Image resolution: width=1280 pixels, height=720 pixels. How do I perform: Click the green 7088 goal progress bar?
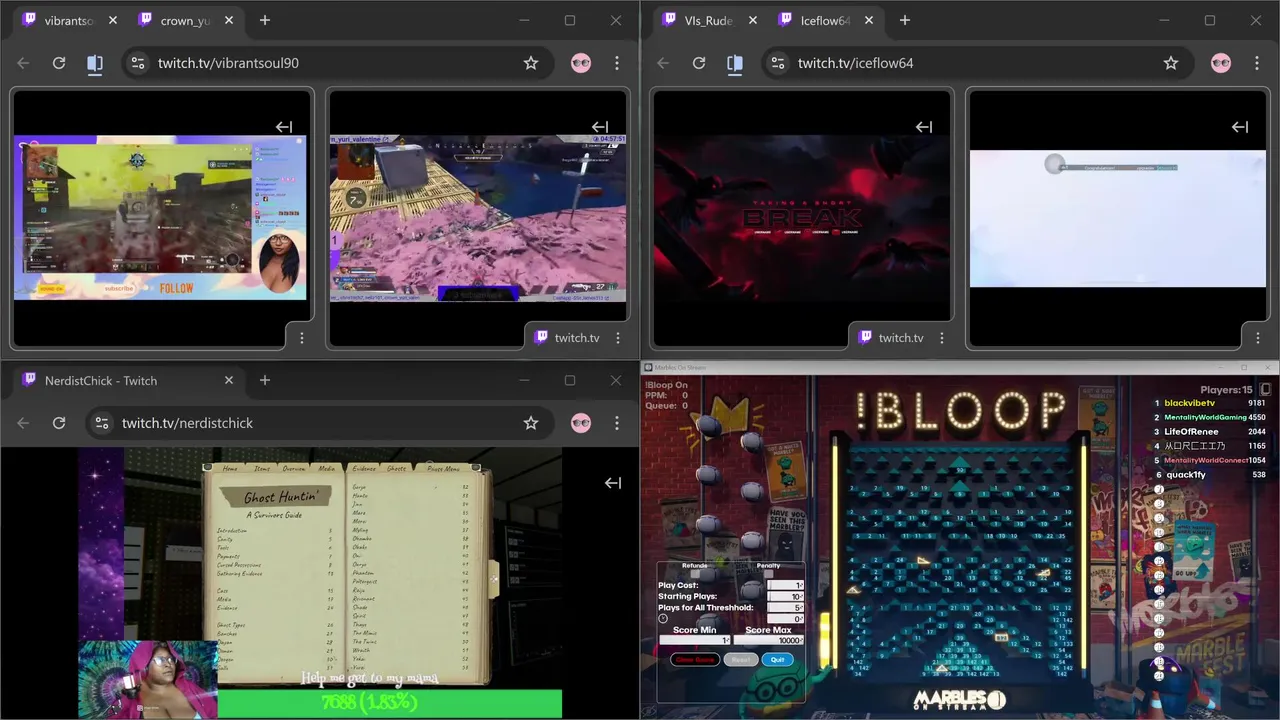point(390,703)
